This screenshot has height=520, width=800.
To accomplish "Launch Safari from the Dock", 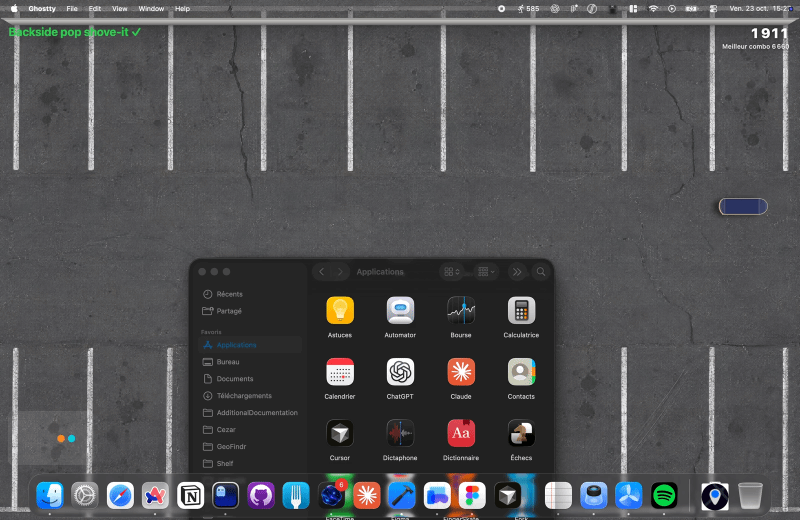I will [x=120, y=495].
